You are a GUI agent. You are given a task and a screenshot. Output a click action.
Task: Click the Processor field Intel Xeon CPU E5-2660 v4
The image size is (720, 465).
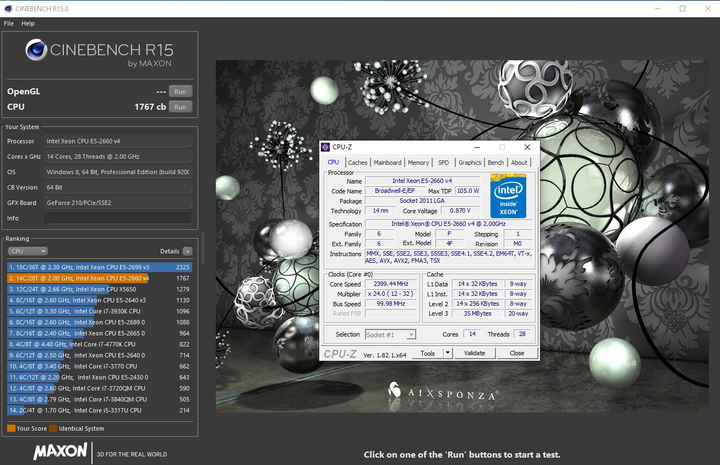pos(118,141)
